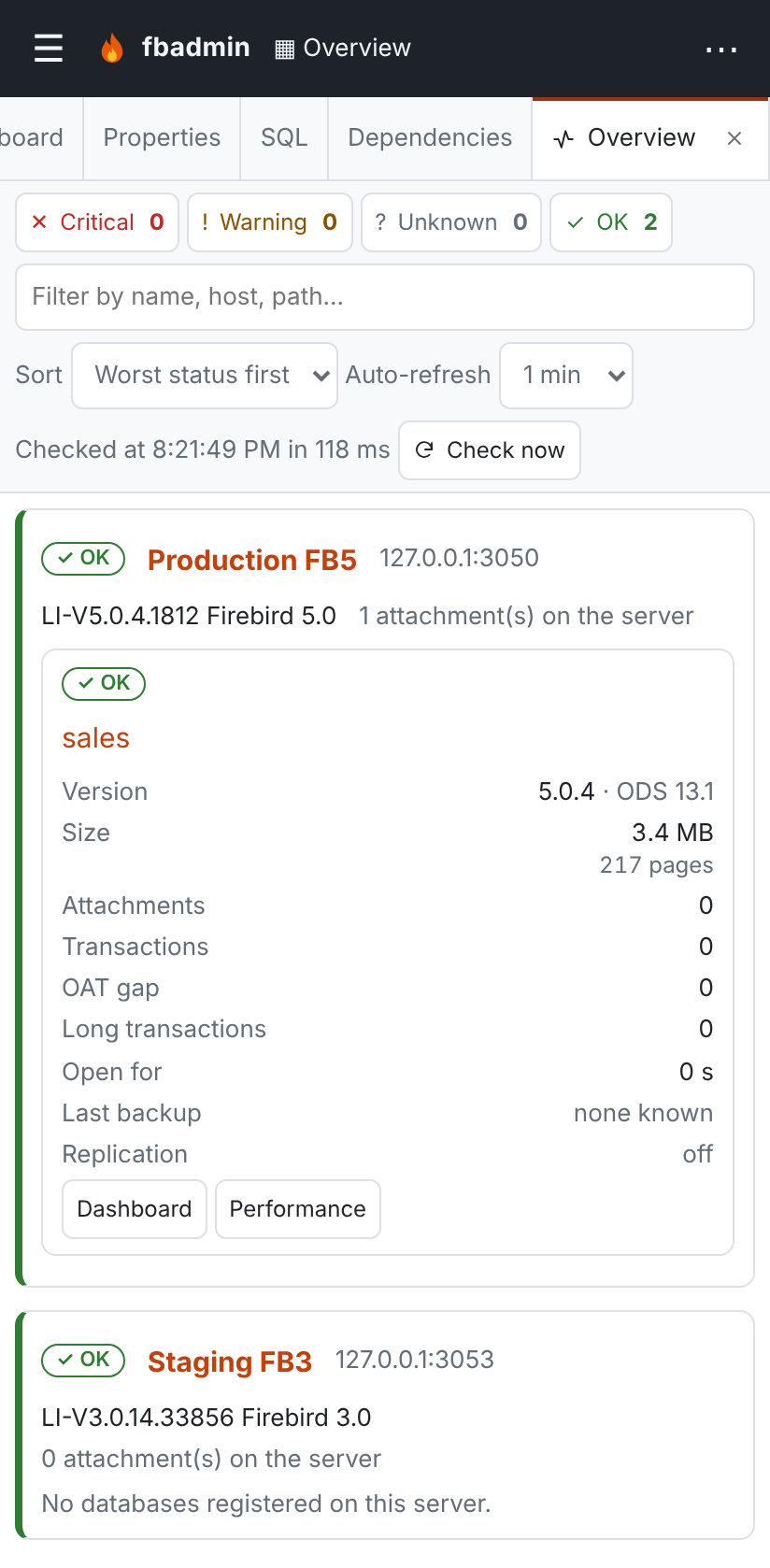
Task: Click the Open for 0 s value
Action: (x=696, y=1072)
